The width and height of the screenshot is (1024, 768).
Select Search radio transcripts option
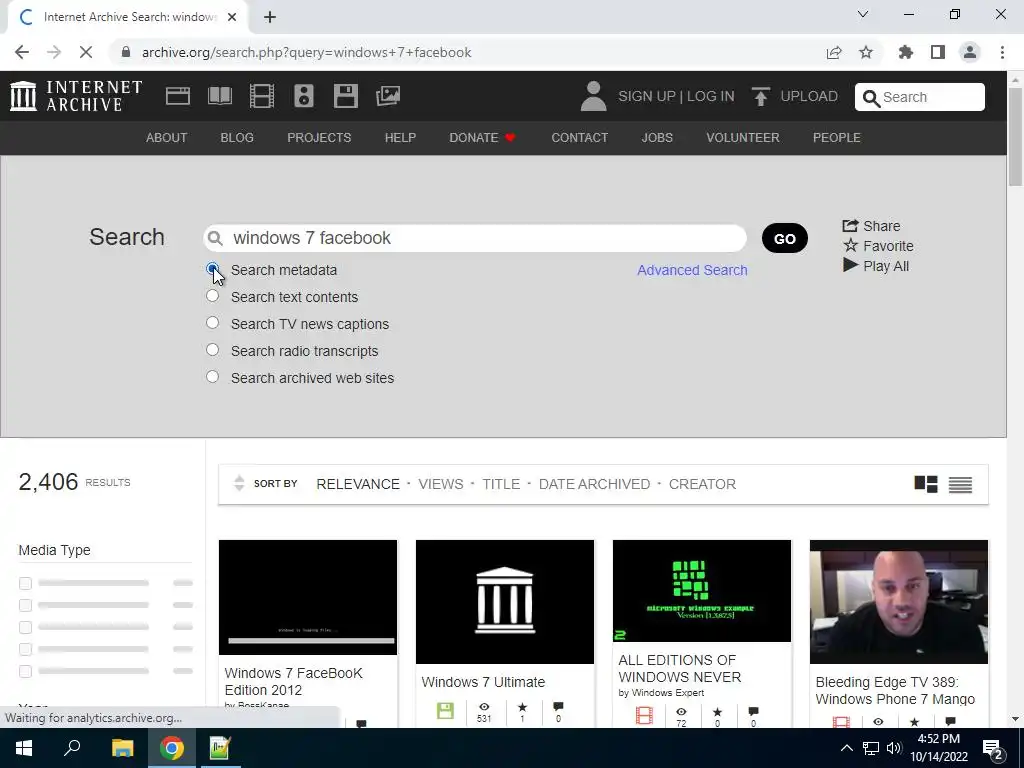coord(212,350)
